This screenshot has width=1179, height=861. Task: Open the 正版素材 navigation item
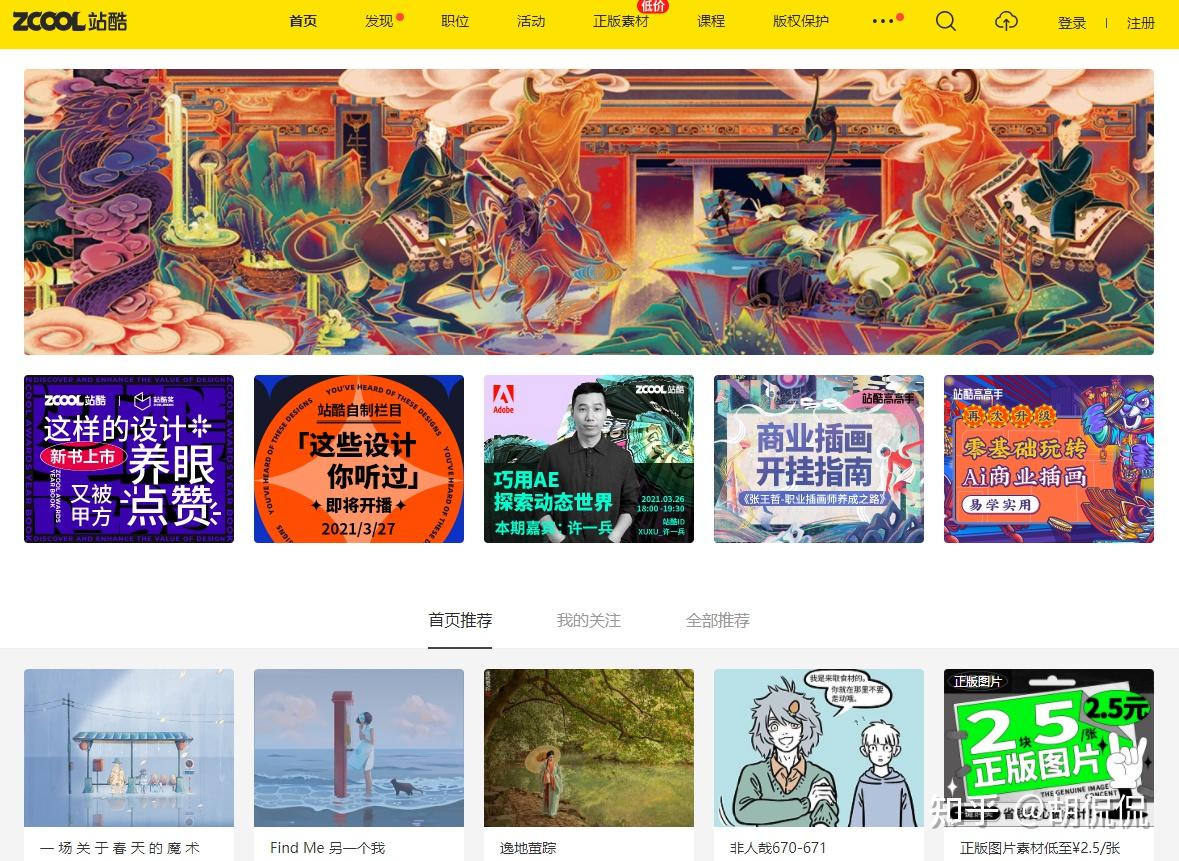point(620,21)
